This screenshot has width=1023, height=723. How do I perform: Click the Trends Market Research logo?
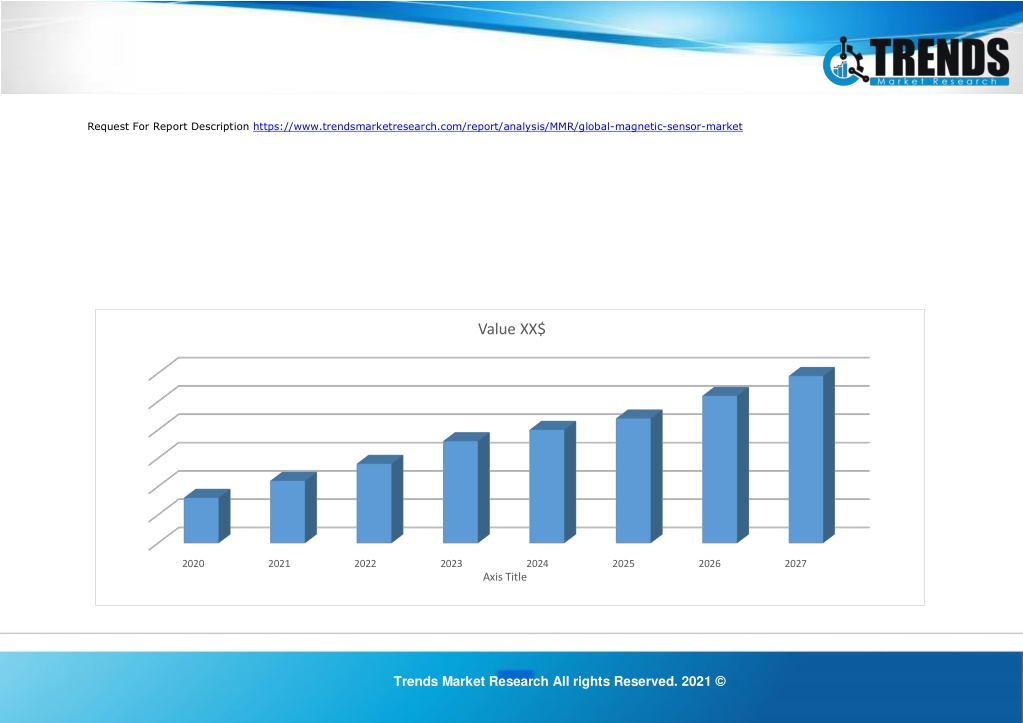[916, 61]
